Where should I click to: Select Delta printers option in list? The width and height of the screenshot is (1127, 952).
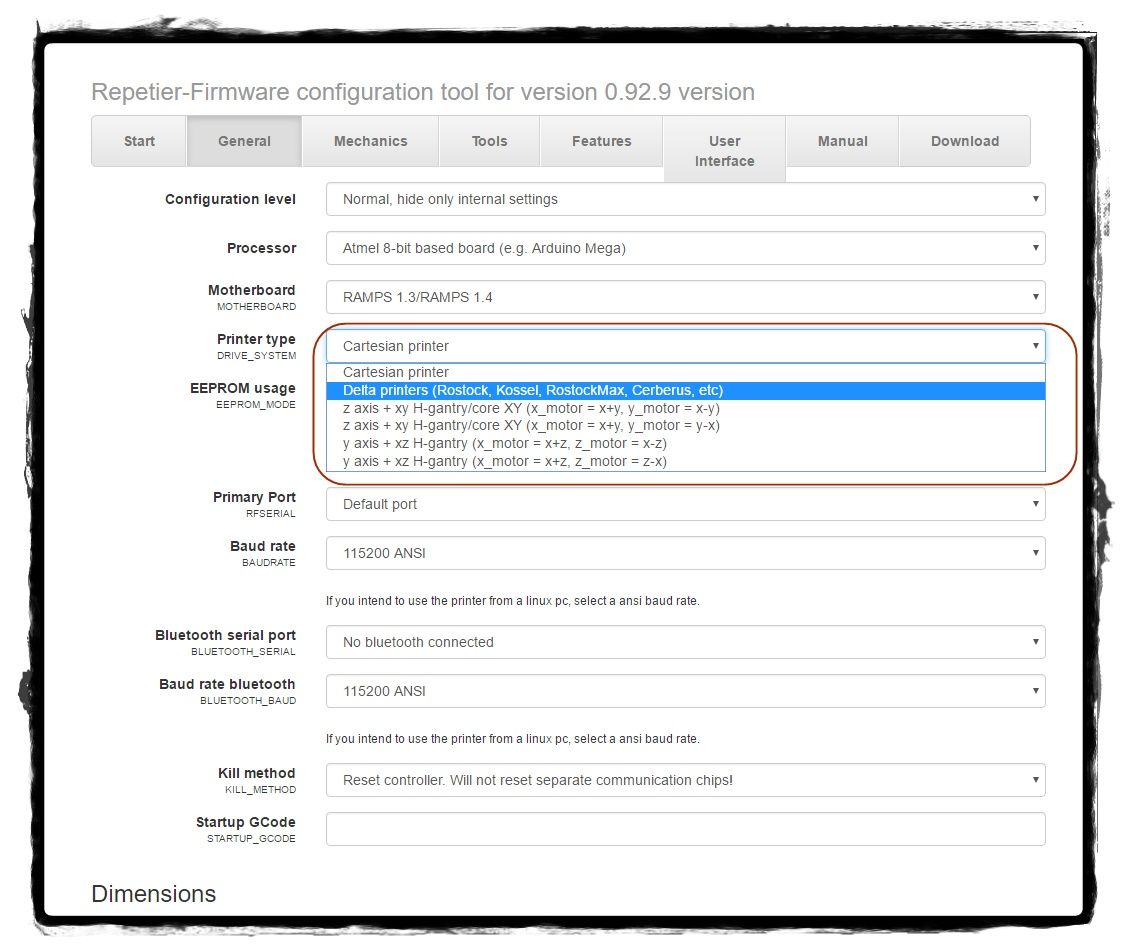(x=686, y=390)
